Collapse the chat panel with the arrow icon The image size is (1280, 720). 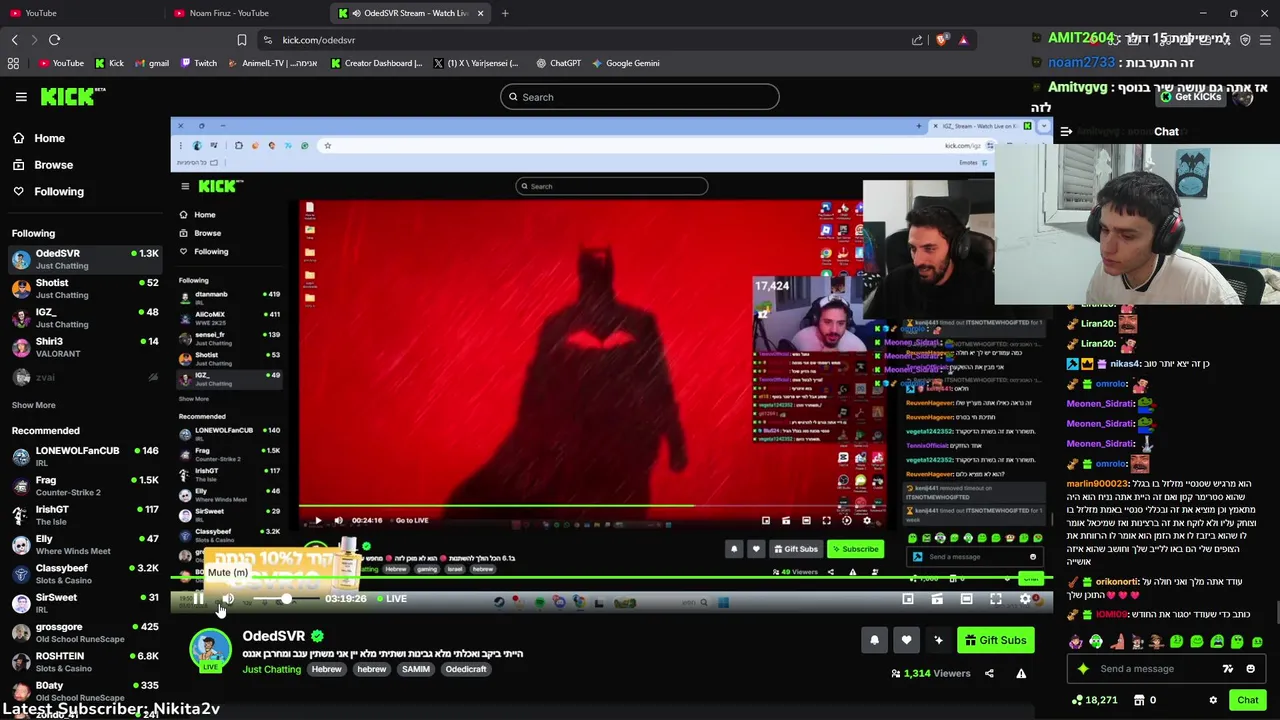[1066, 132]
